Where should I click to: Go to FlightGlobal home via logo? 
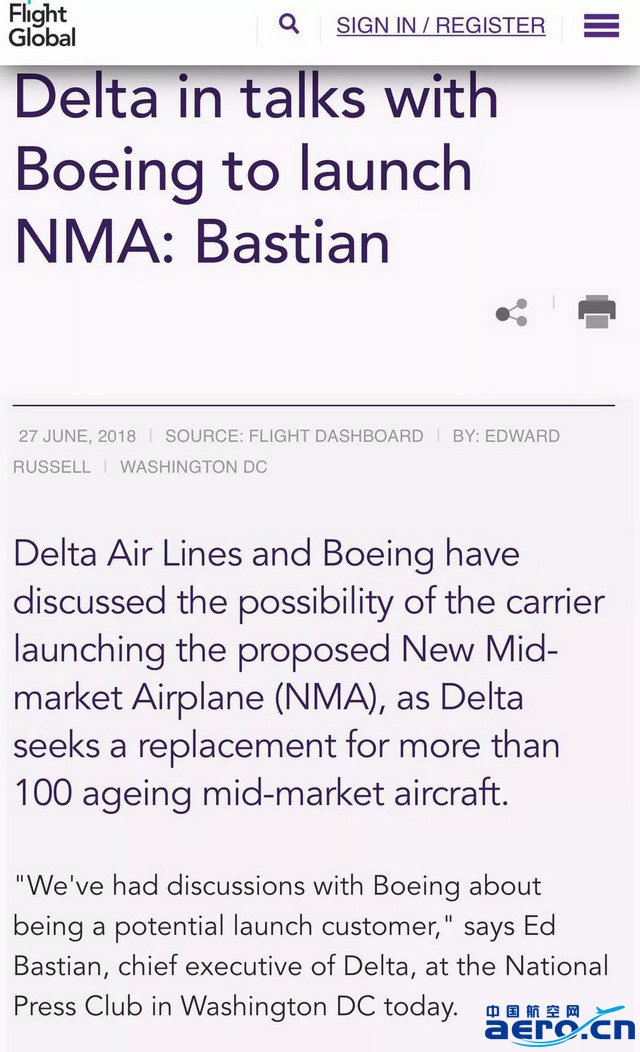(x=42, y=27)
